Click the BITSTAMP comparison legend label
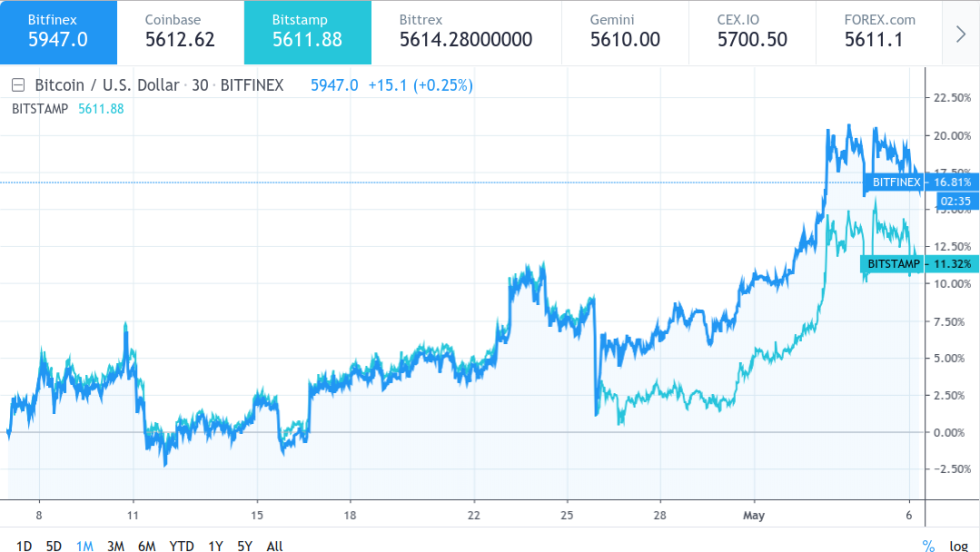 [40, 108]
